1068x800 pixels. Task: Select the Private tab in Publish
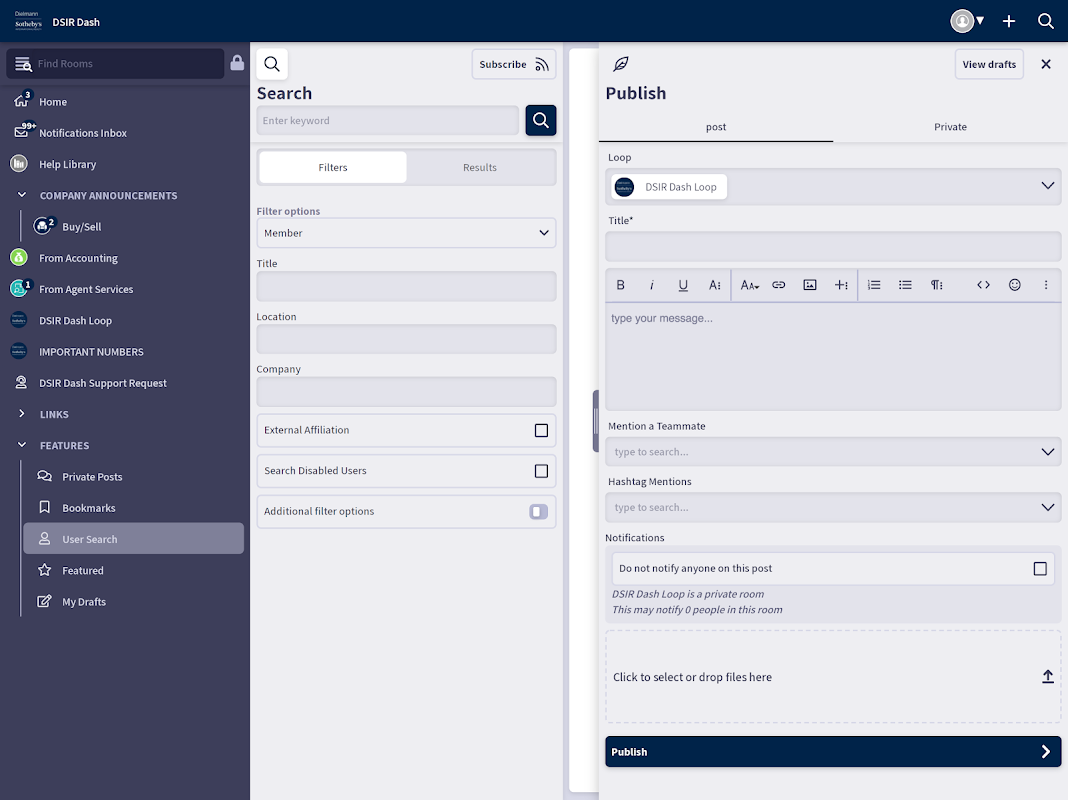coord(950,127)
